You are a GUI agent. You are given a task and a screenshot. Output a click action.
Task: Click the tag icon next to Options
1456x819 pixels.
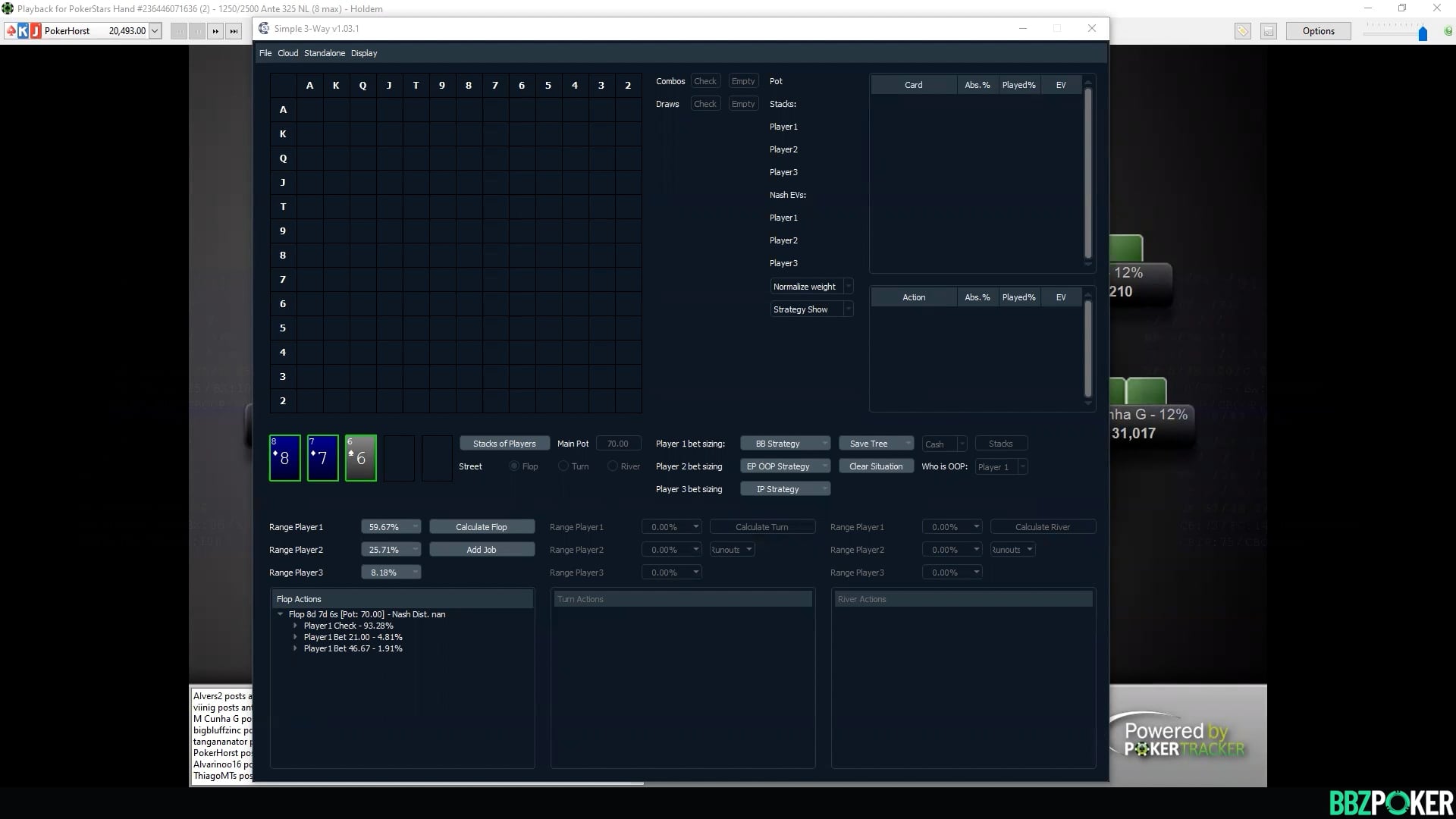click(1243, 31)
